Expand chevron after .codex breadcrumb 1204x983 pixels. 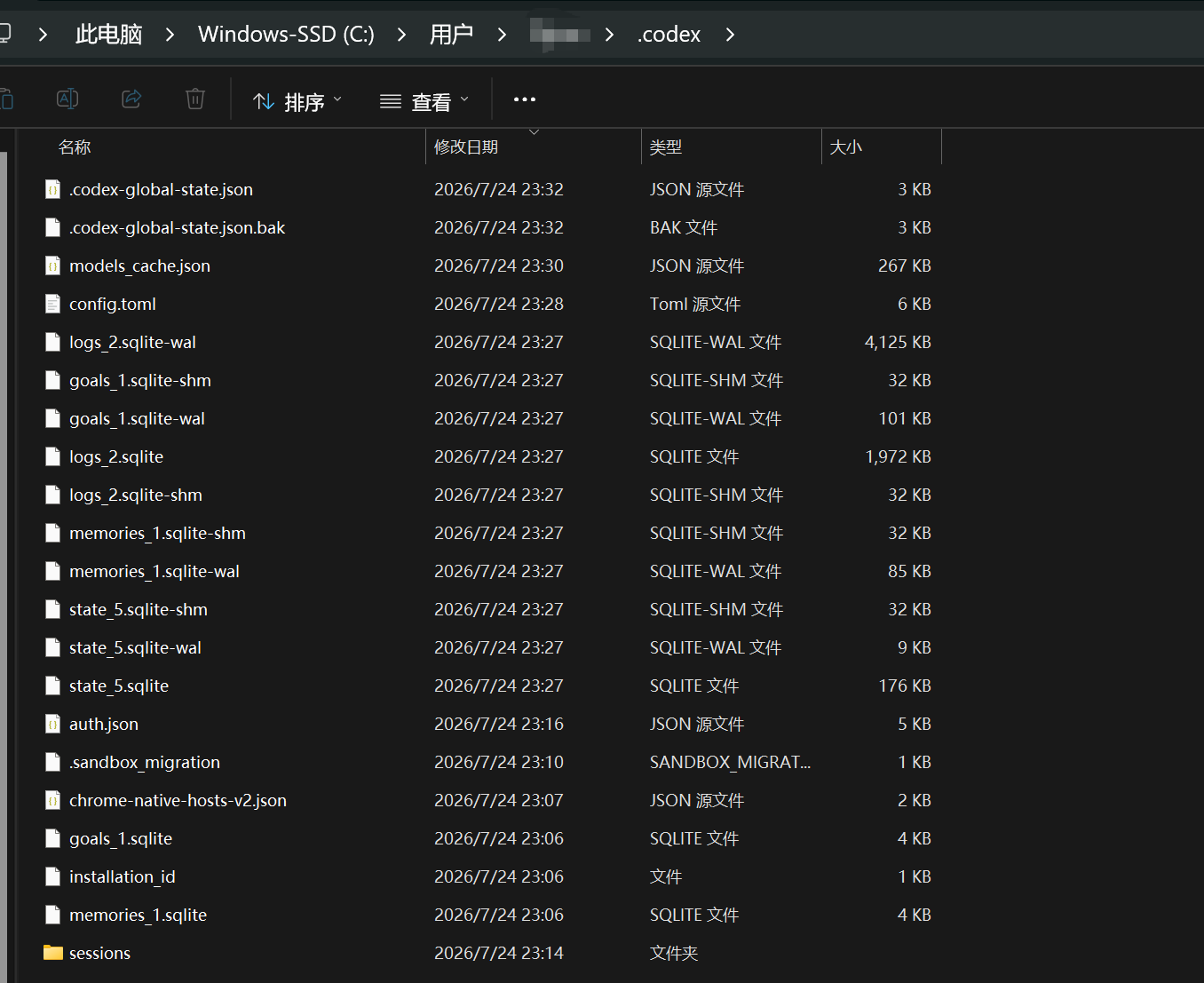tap(730, 35)
